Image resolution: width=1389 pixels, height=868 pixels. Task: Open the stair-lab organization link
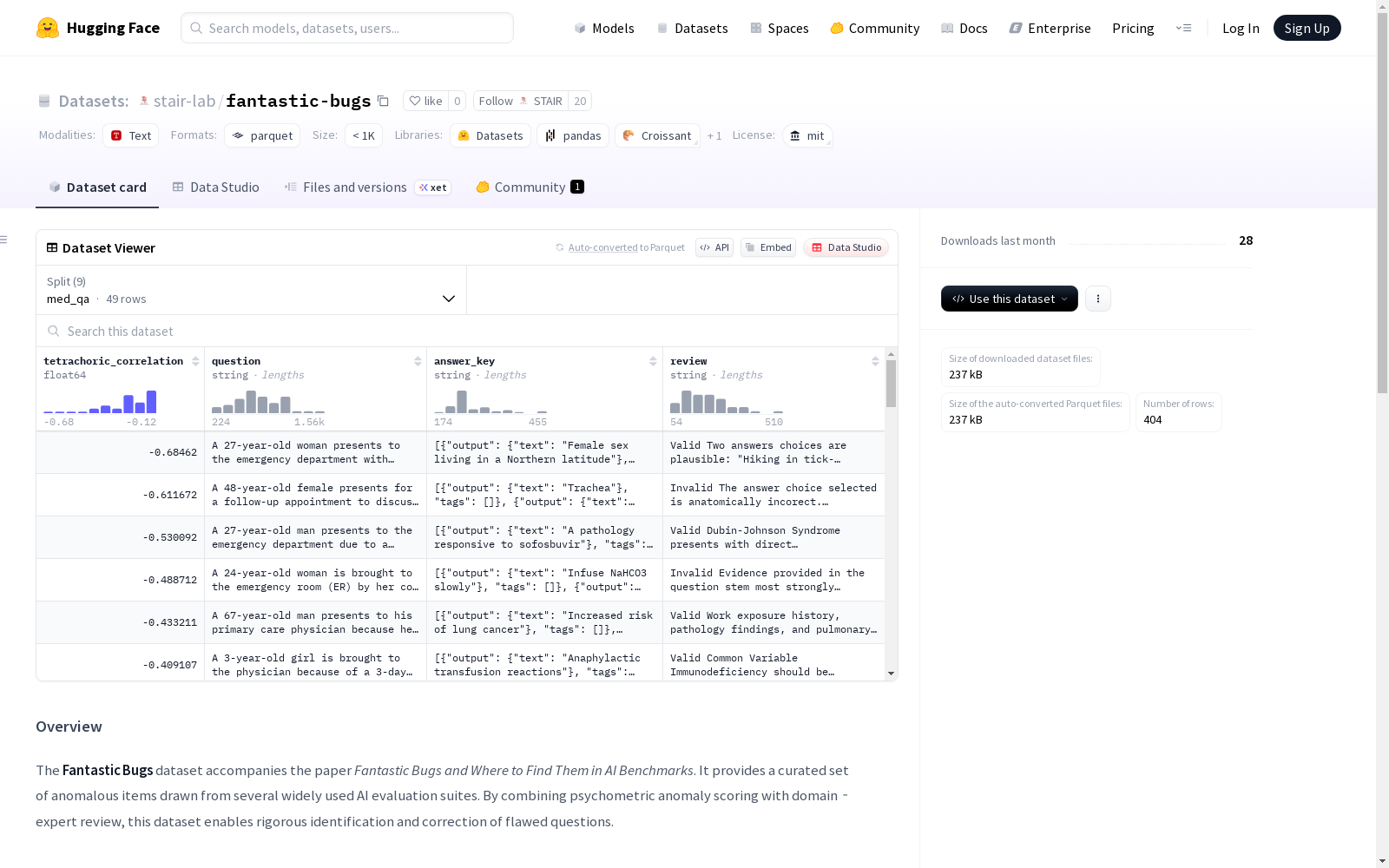(184, 101)
